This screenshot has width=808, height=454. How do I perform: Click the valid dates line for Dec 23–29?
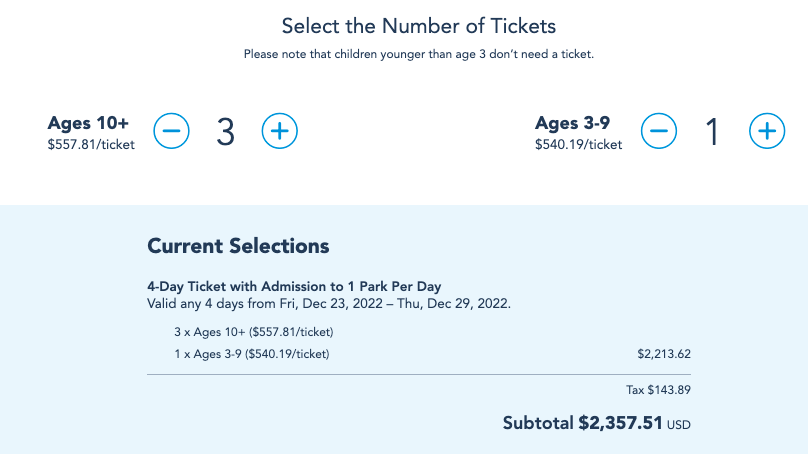[329, 304]
